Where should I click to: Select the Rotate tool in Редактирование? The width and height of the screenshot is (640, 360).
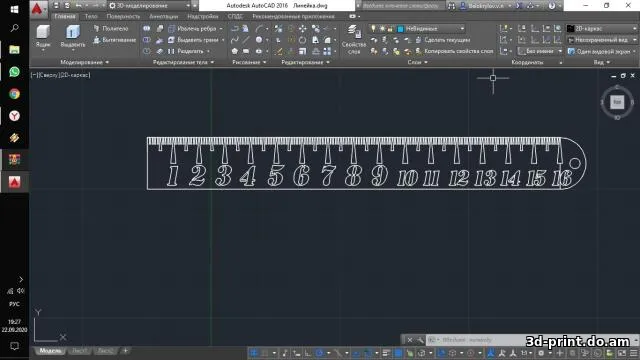click(302, 40)
